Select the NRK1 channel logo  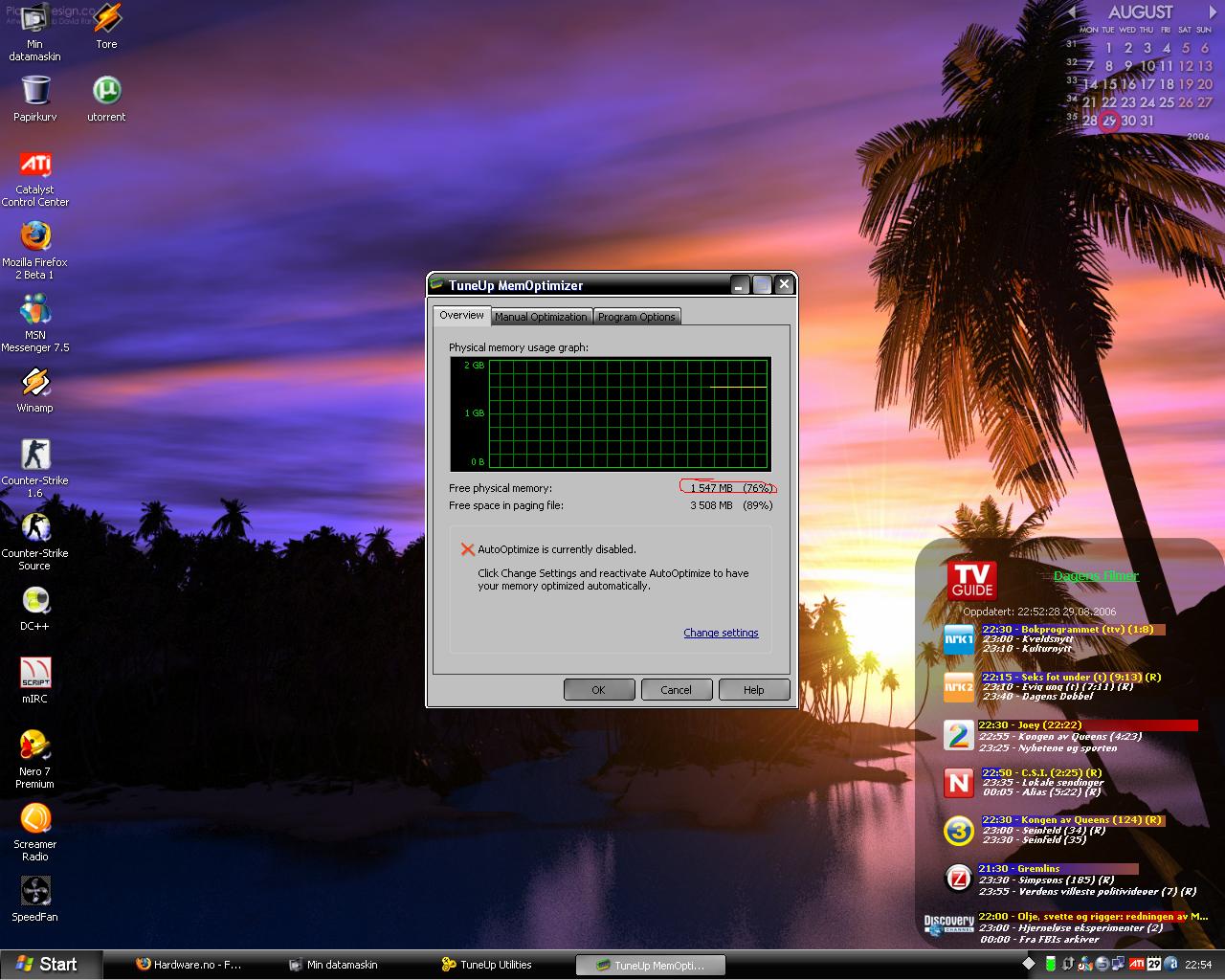(958, 639)
